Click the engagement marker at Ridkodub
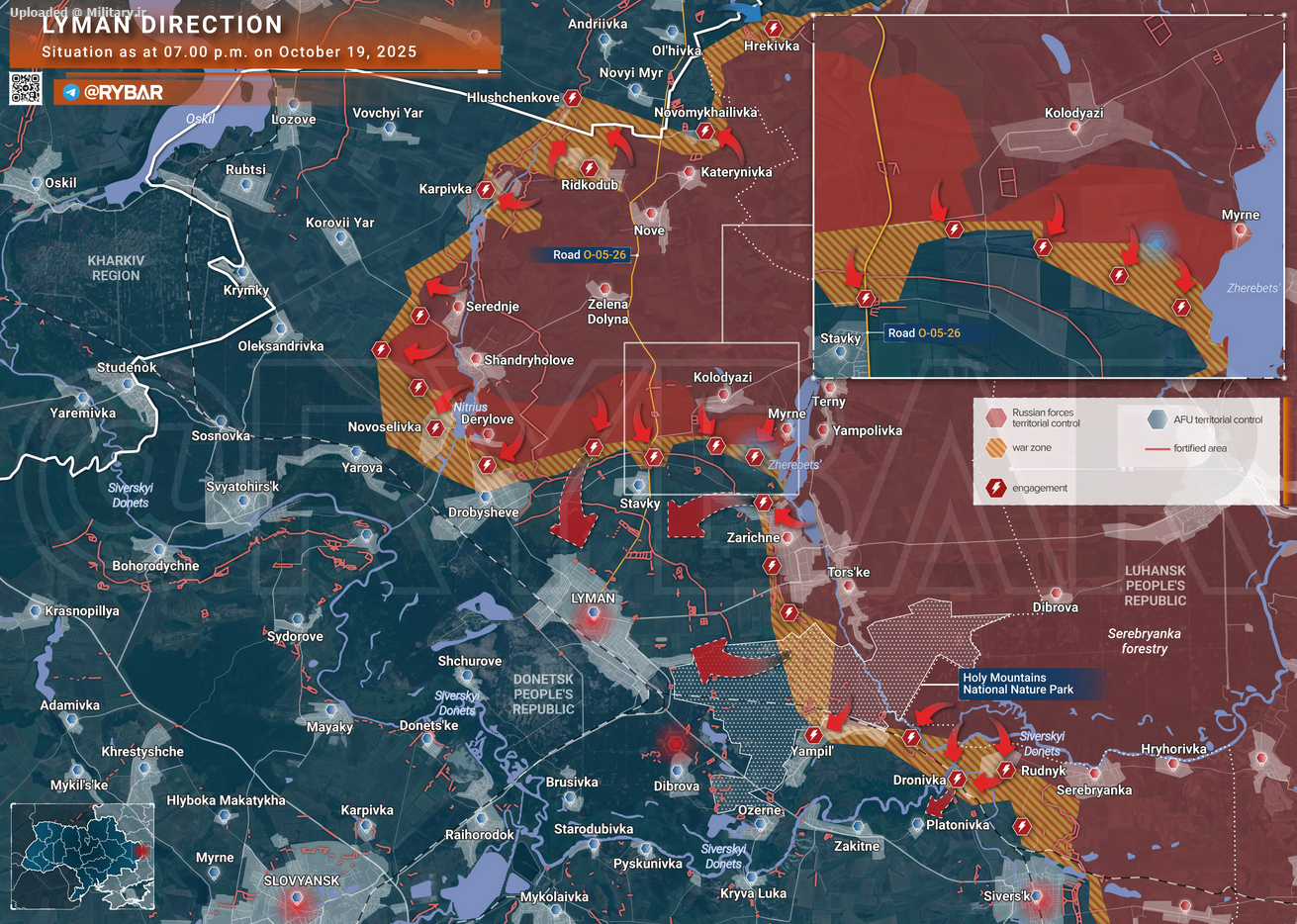The height and width of the screenshot is (924, 1297). (x=589, y=168)
